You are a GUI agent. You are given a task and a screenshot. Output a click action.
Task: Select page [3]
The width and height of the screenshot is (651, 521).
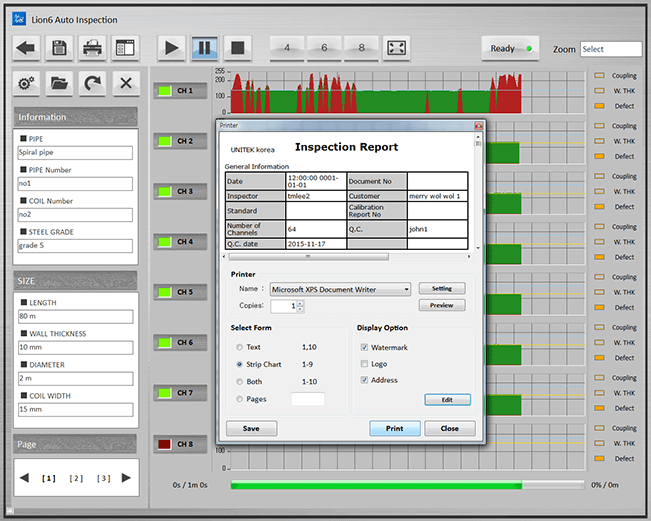point(103,478)
